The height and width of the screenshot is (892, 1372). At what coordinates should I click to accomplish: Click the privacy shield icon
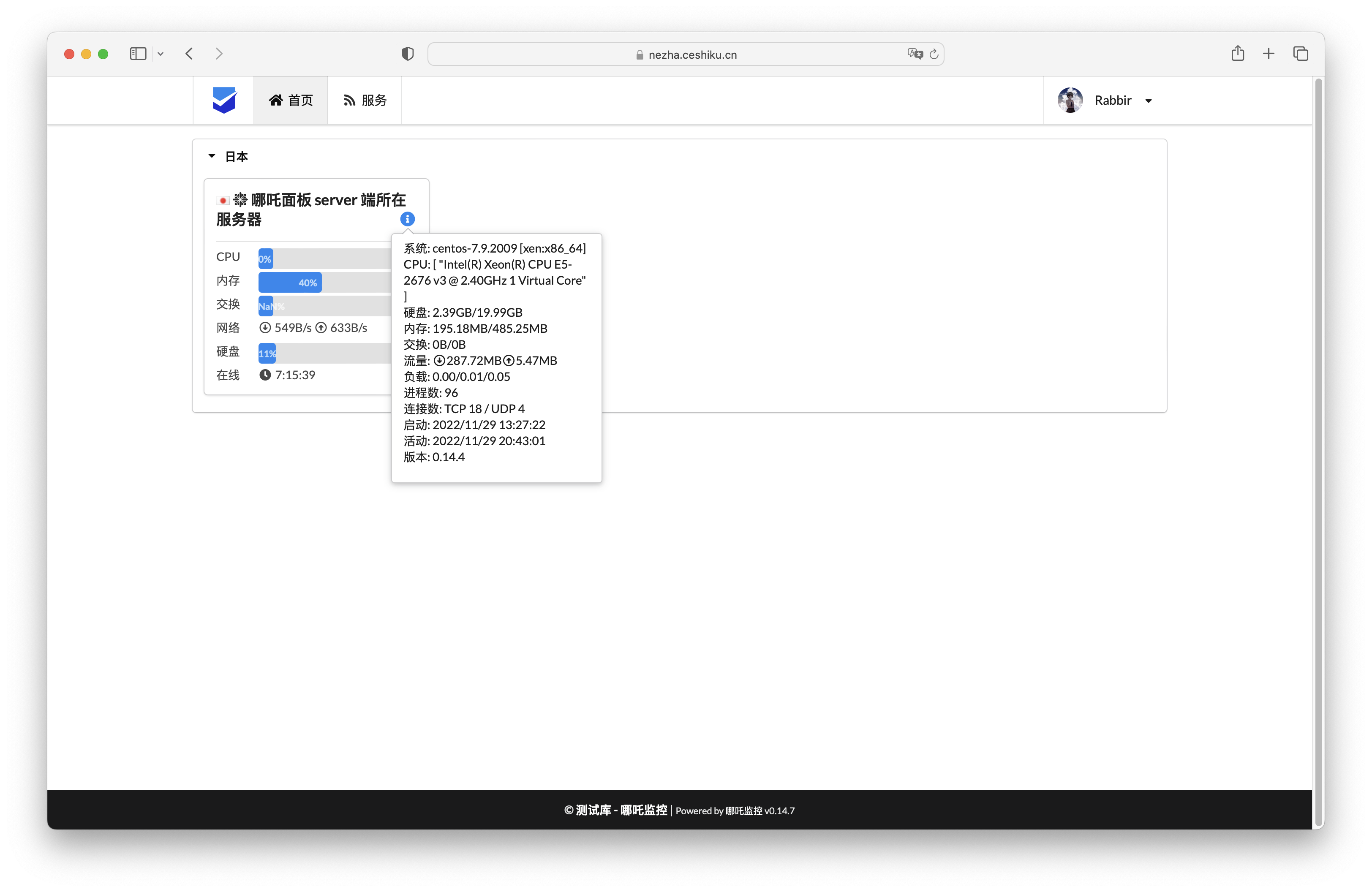pos(408,54)
